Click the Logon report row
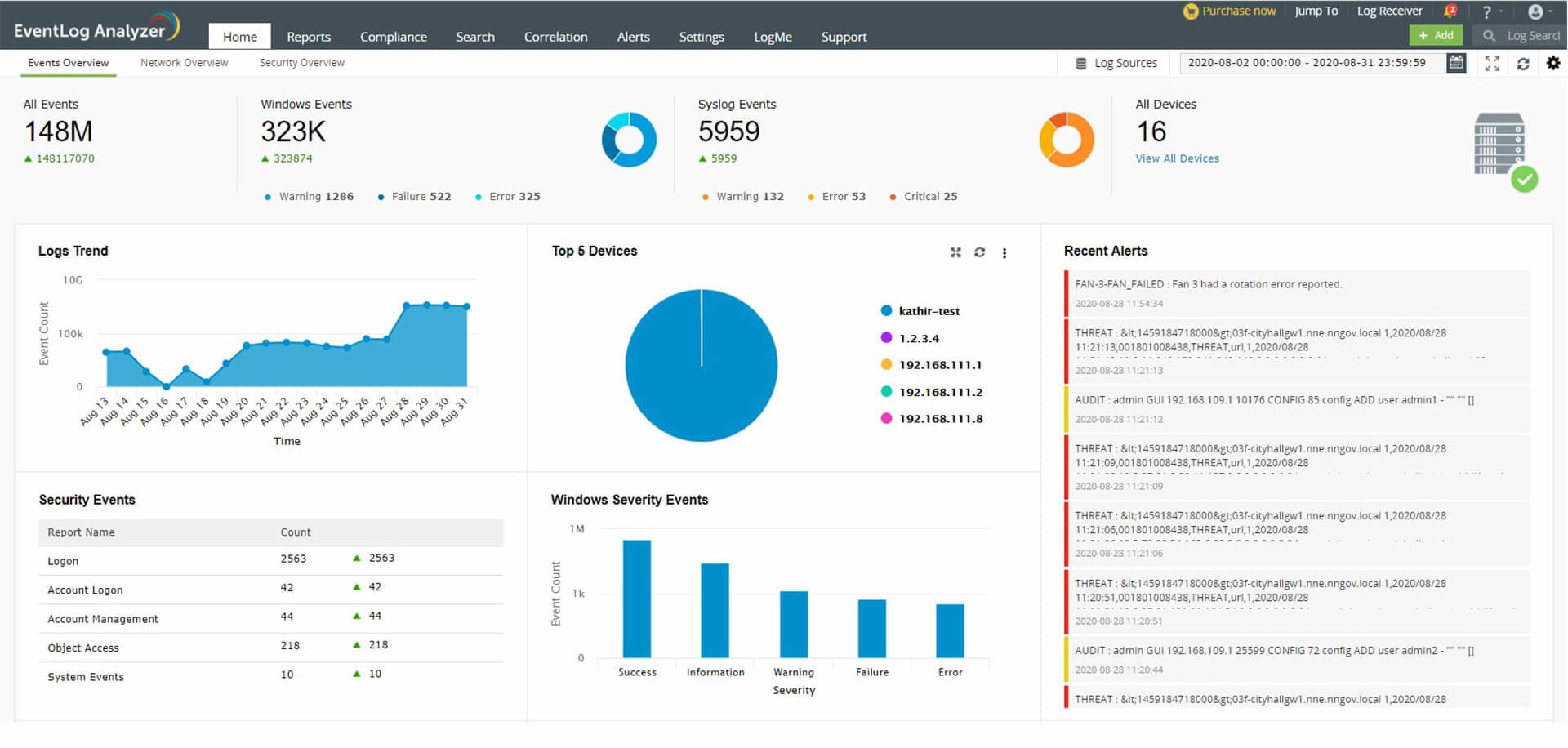This screenshot has height=748, width=1568. coord(271,561)
